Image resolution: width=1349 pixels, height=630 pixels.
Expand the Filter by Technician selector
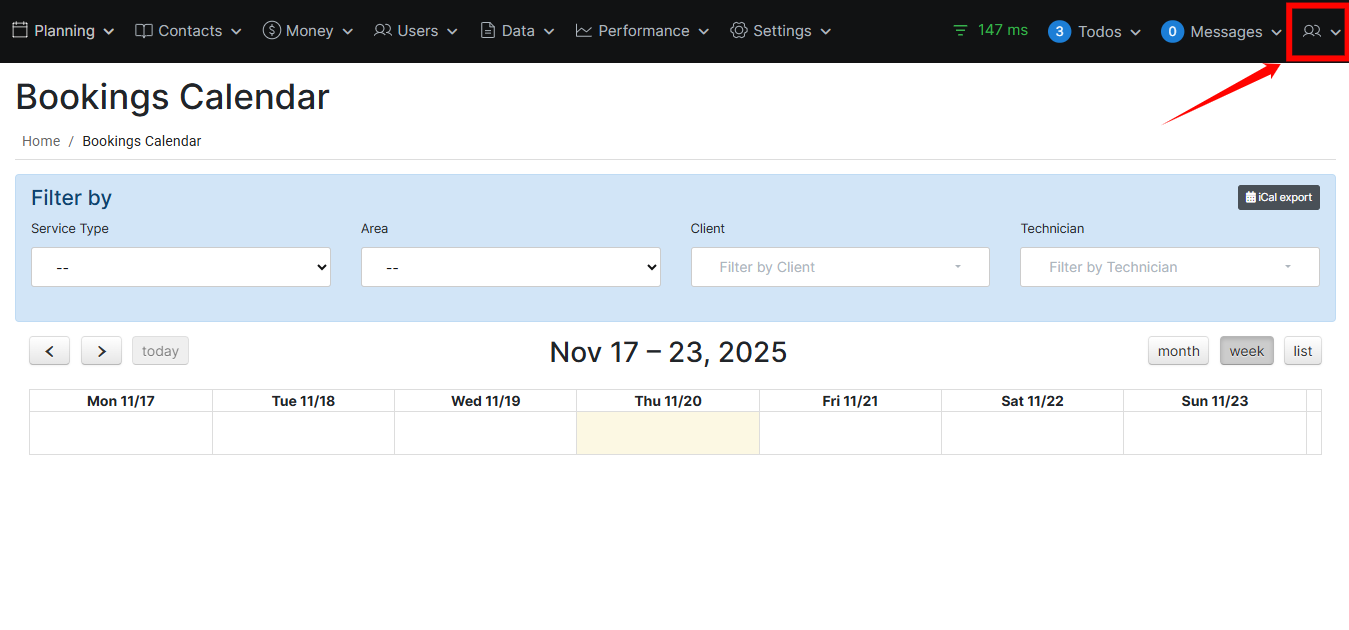[x=1169, y=267]
